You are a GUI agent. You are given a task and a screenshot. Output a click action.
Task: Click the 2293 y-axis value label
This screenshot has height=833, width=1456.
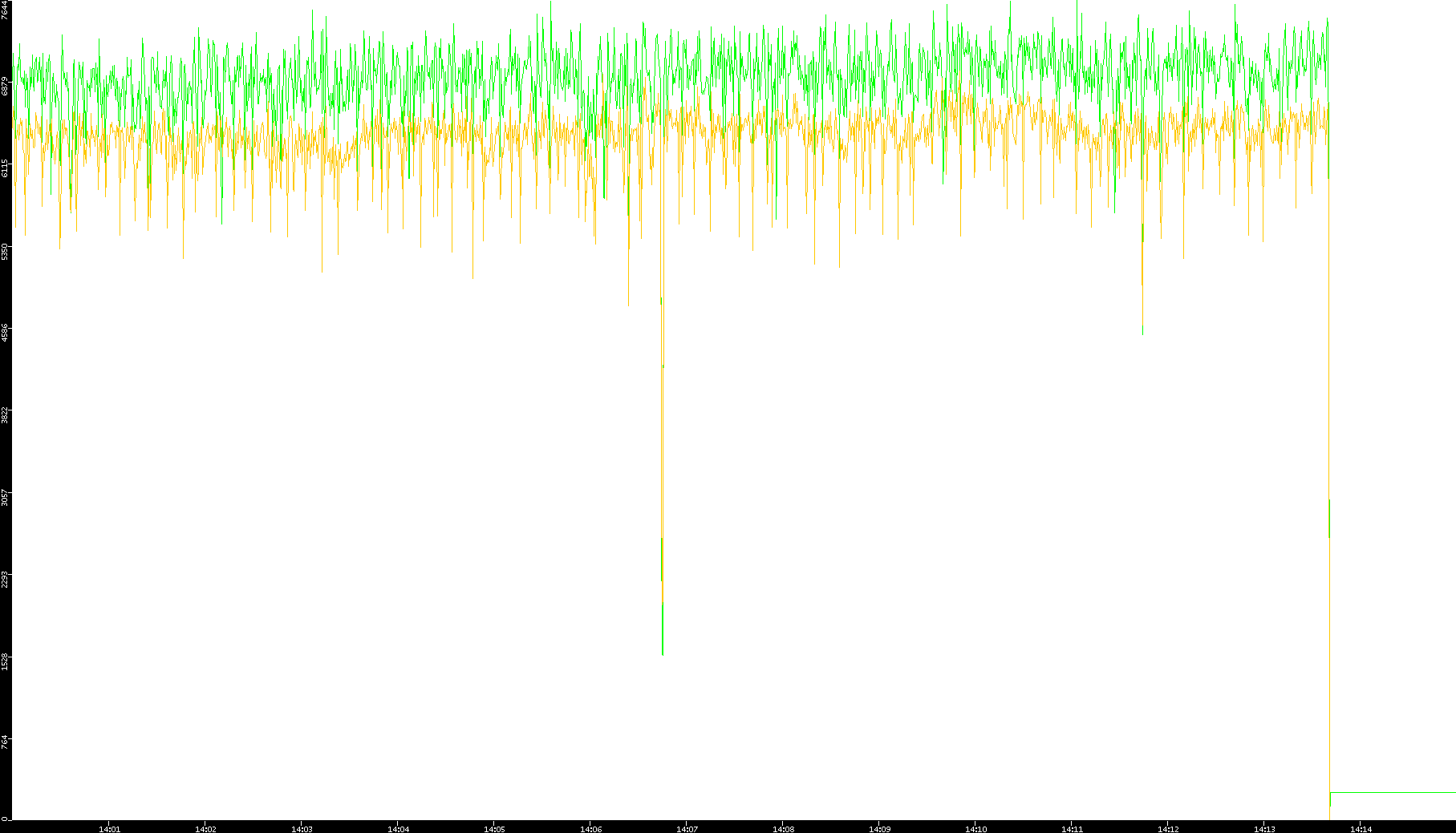click(6, 577)
